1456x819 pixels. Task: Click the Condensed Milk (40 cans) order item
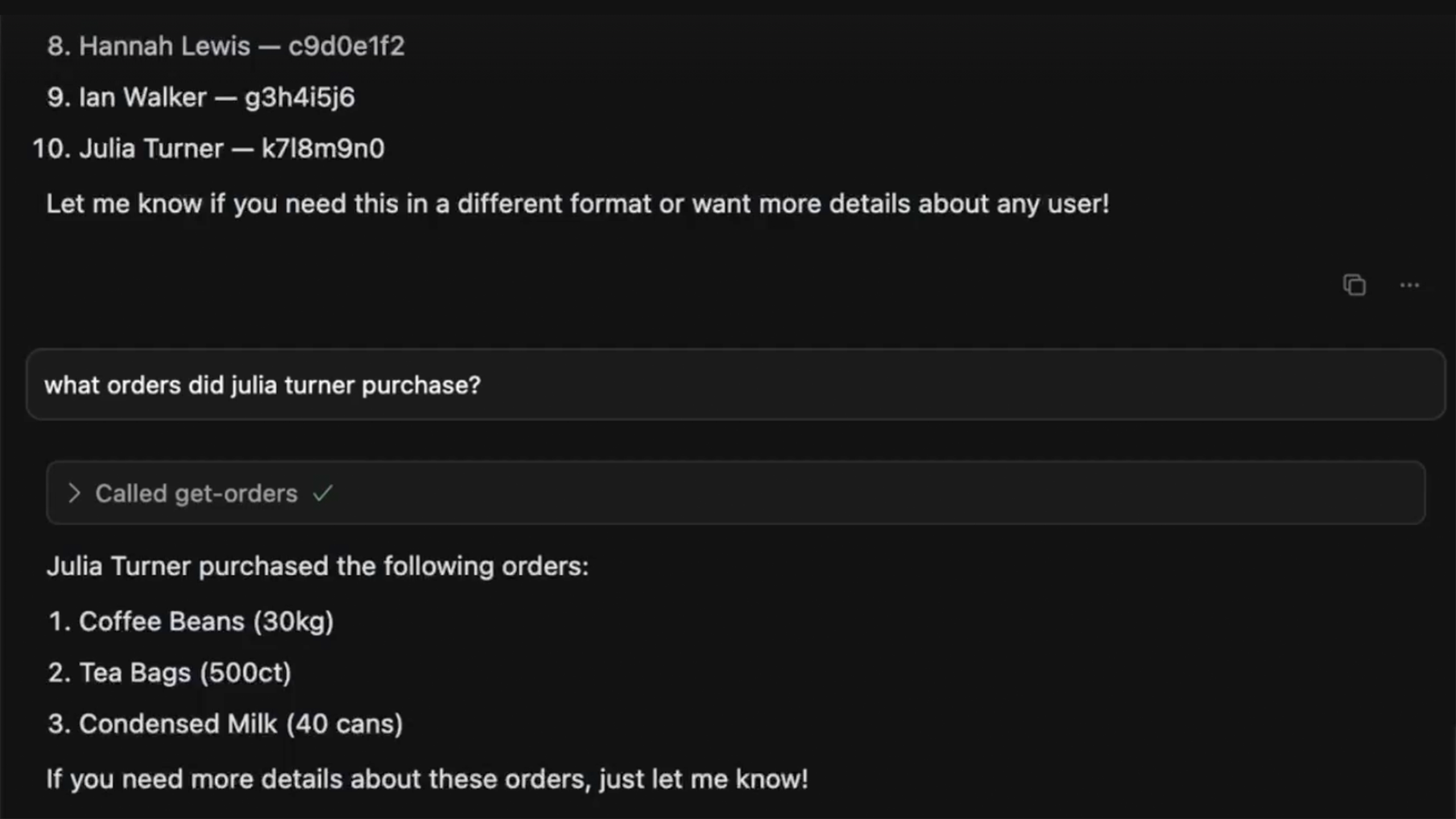[x=241, y=723]
